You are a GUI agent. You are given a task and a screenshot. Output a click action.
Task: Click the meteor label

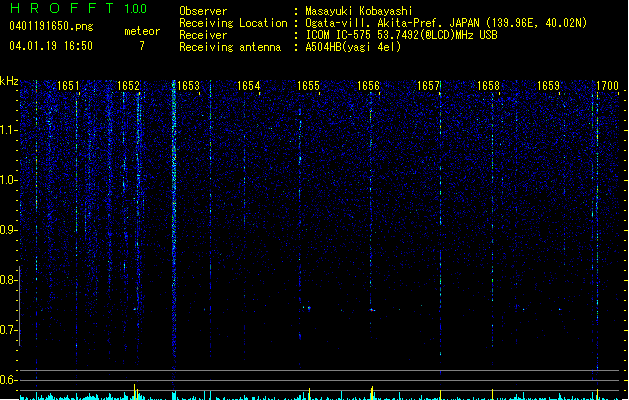click(x=142, y=31)
